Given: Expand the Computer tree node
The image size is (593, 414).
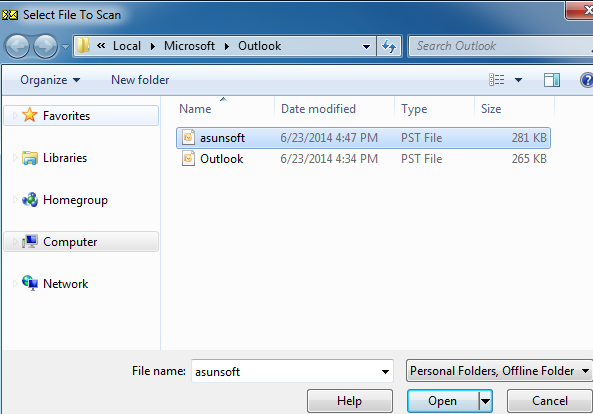Looking at the screenshot, I should [x=15, y=242].
